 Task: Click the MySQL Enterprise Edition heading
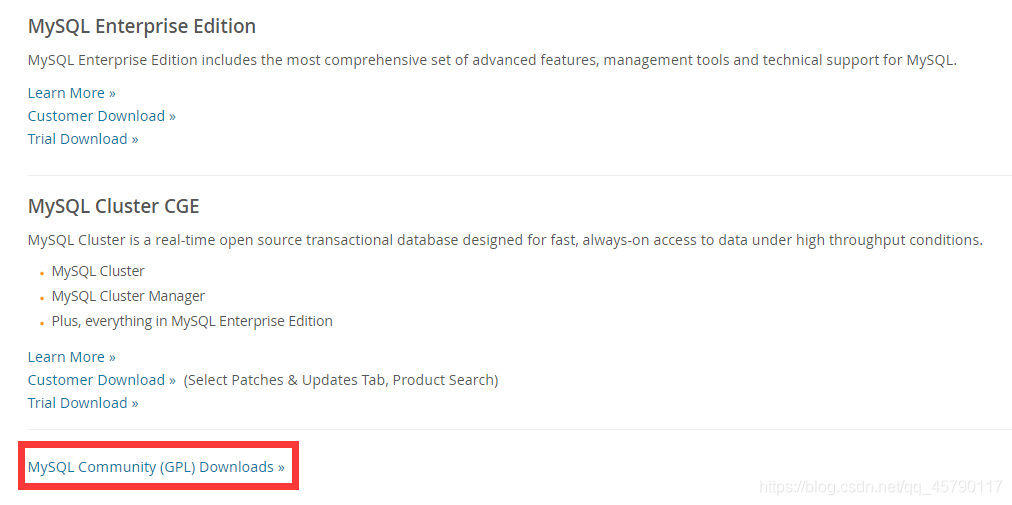tap(142, 26)
